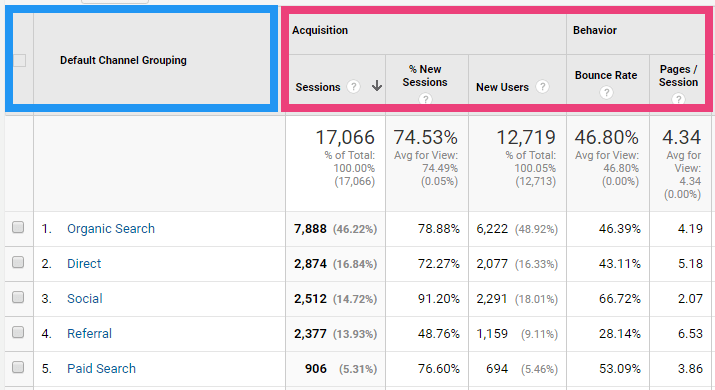The width and height of the screenshot is (715, 390).
Task: Tick the select-all checkbox in header
Action: [19, 60]
